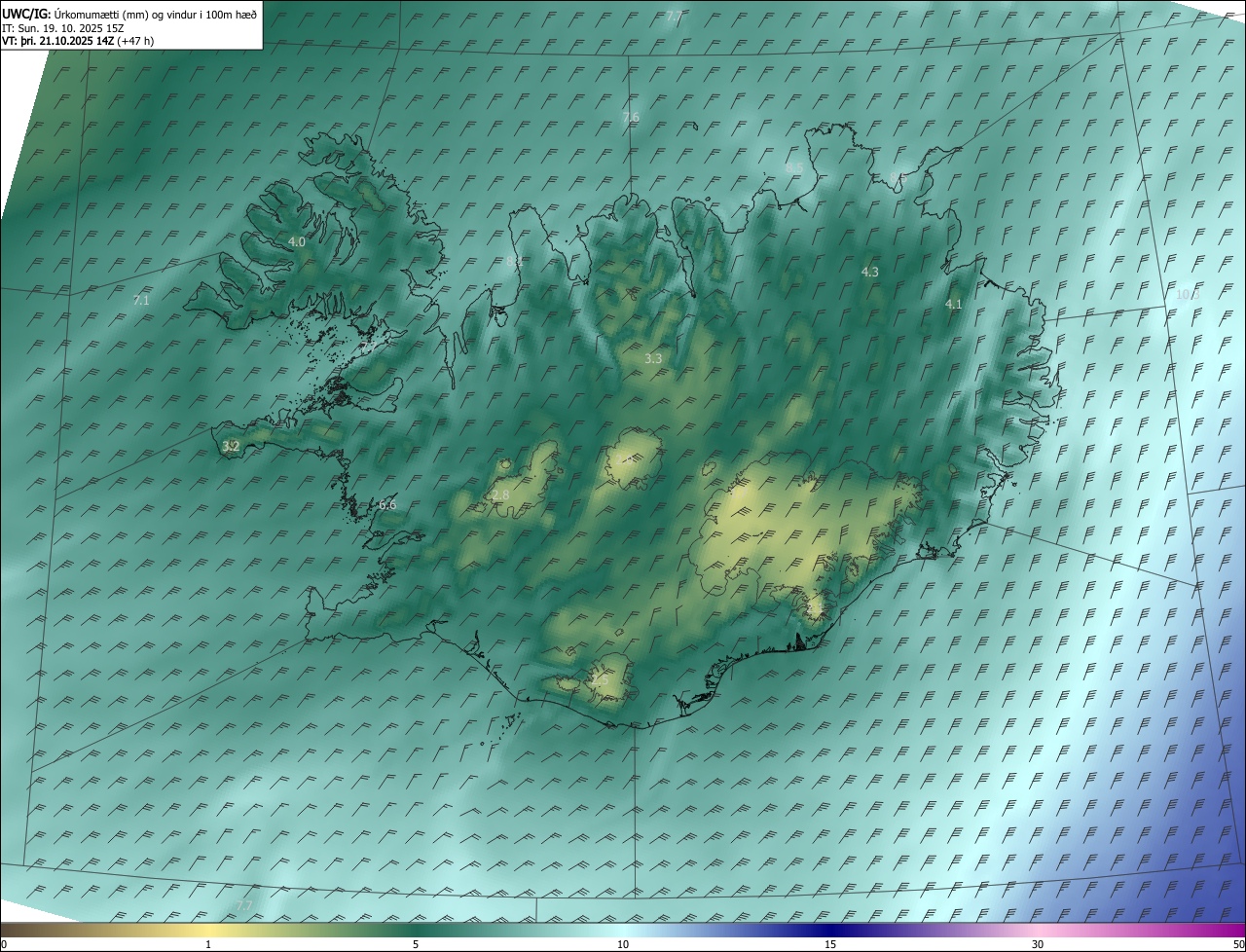Click the initial time line 'IT: Sun. 19. 10. 2025 15Z'
The image size is (1246, 952).
63,28
